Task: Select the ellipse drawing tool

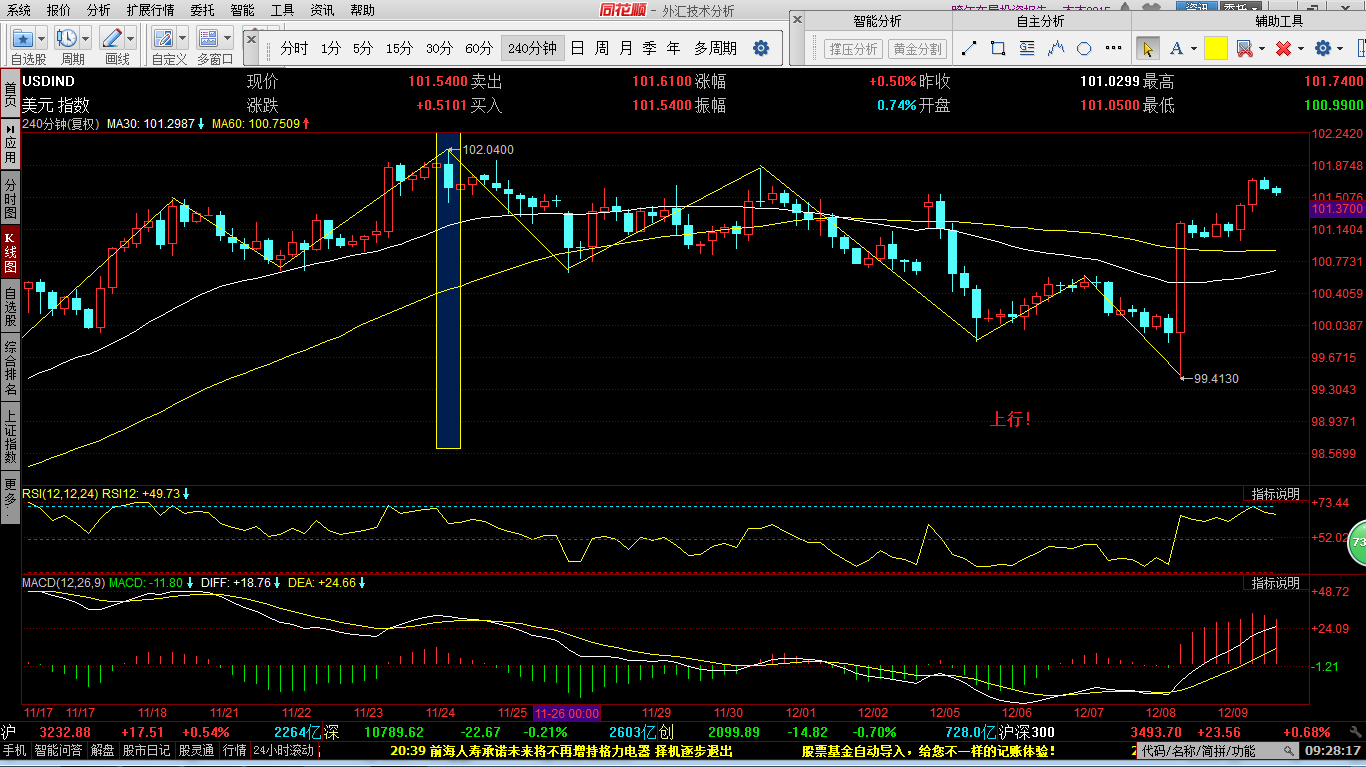Action: pos(1085,48)
